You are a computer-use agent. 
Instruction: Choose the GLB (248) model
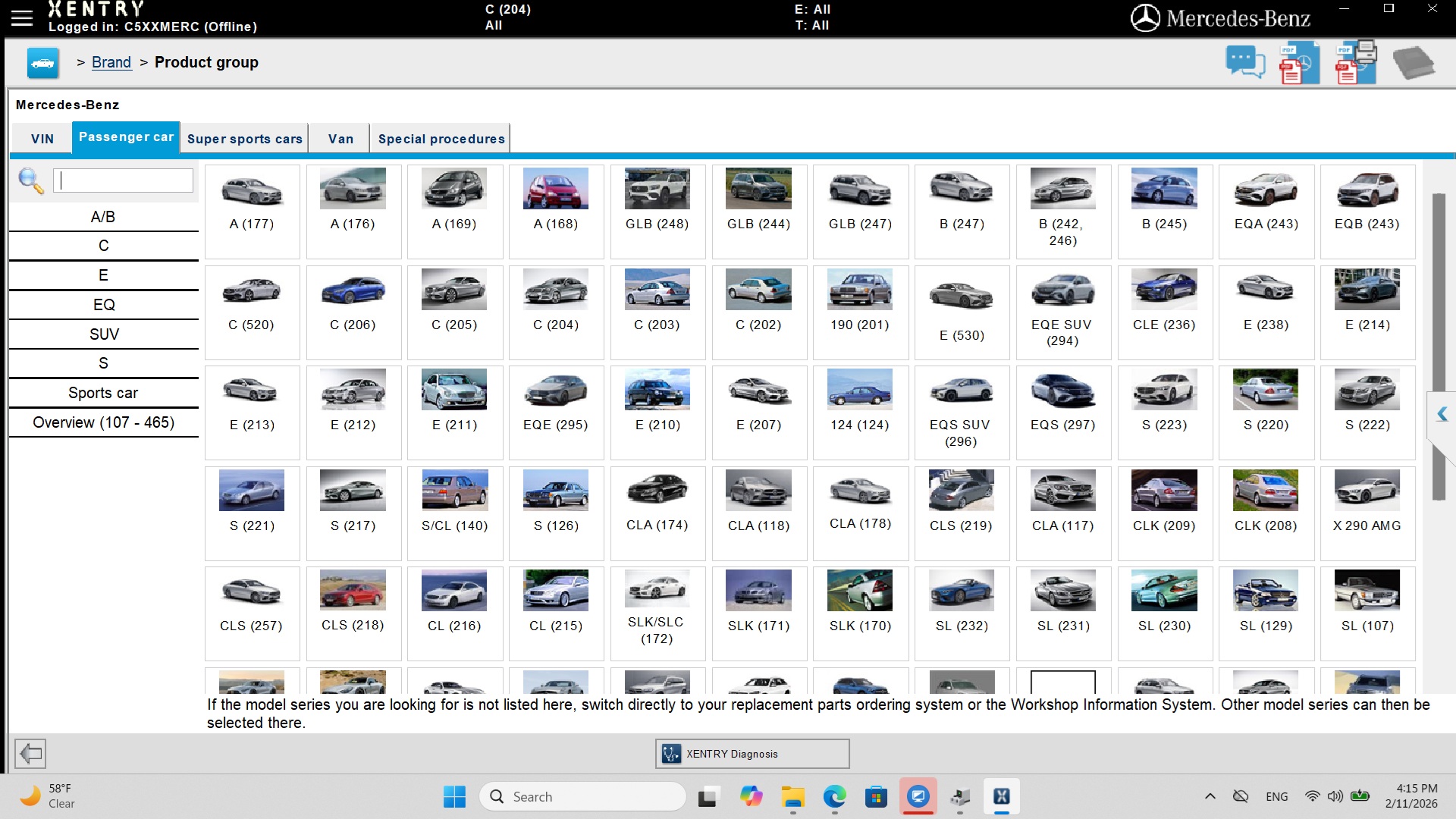pos(657,212)
